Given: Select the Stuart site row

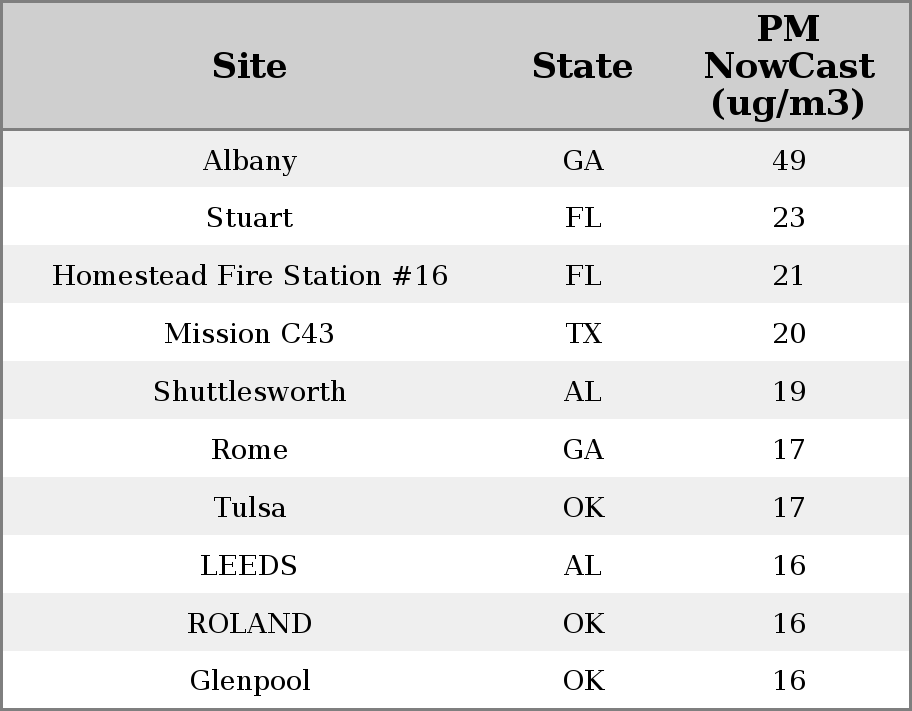Looking at the screenshot, I should click(456, 216).
